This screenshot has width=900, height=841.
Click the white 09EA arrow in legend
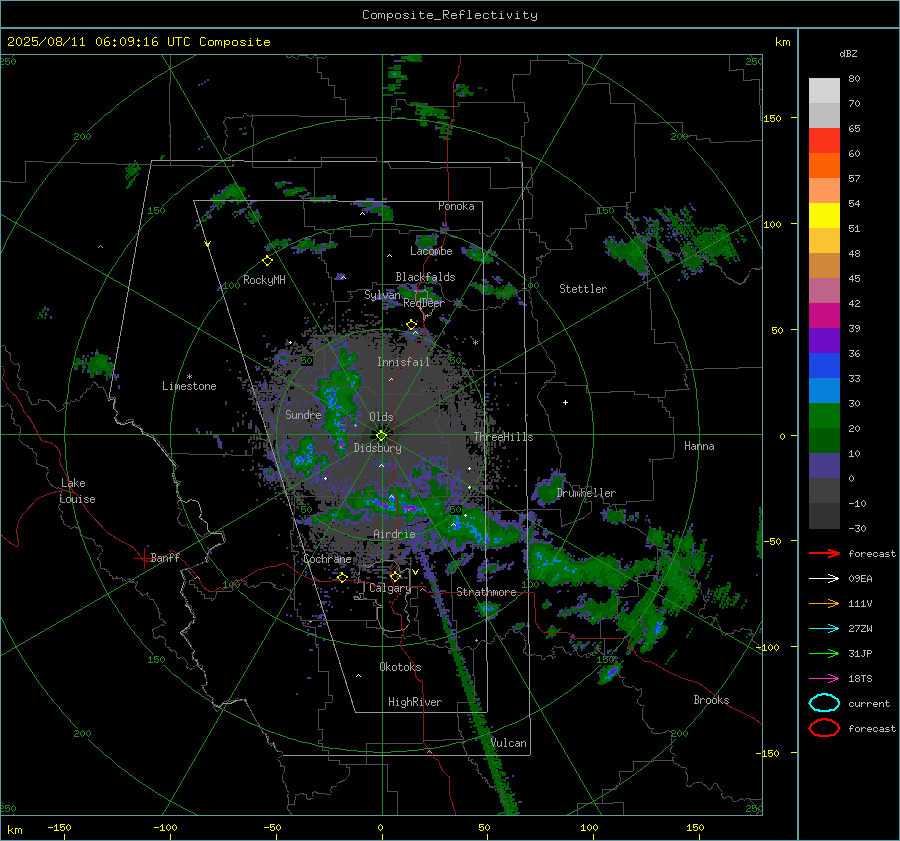pyautogui.click(x=824, y=579)
